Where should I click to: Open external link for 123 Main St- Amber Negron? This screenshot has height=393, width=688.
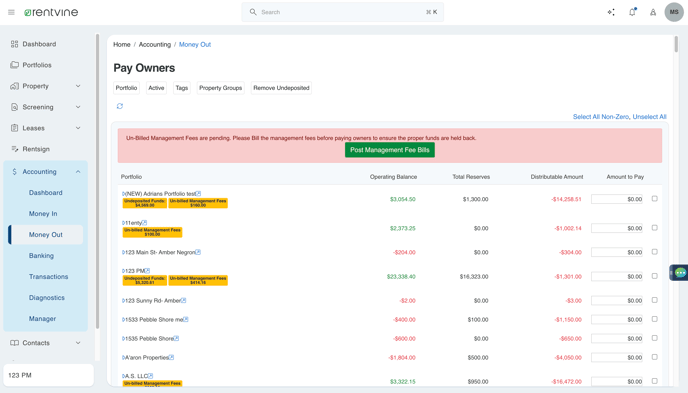[x=198, y=252]
